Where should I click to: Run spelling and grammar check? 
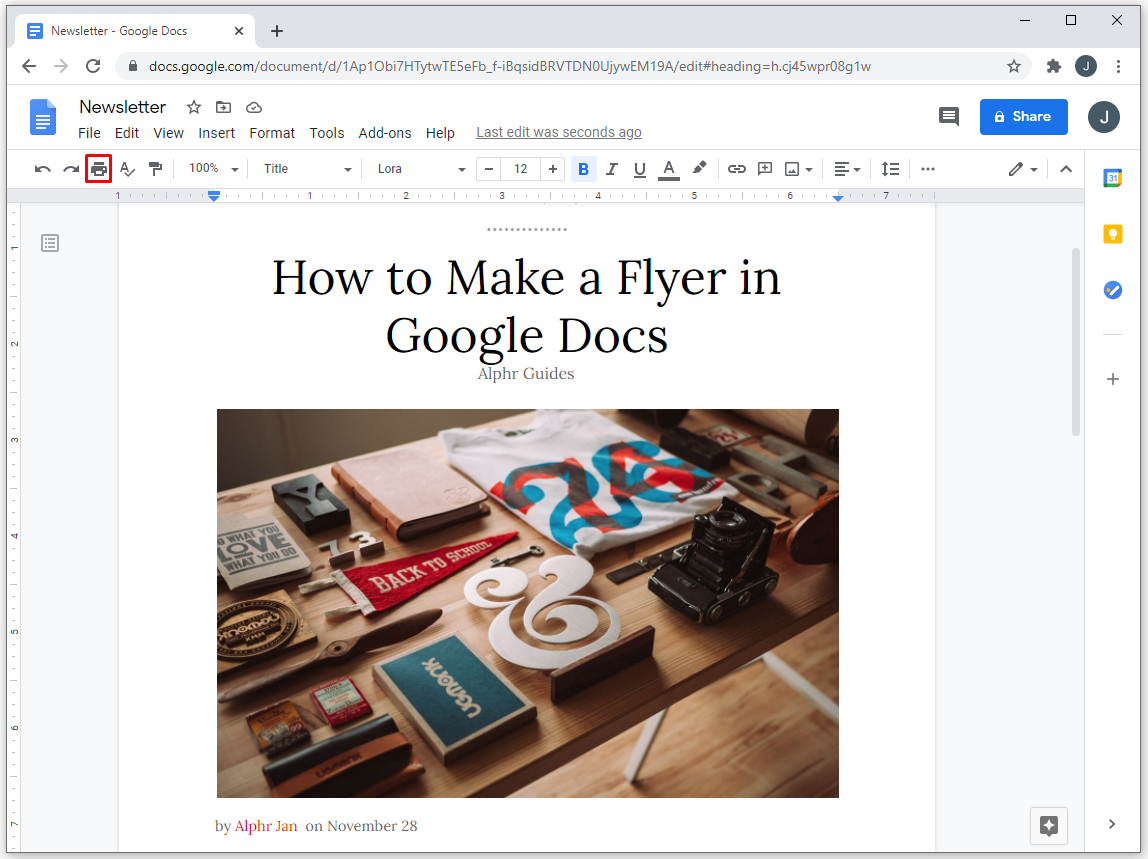click(127, 168)
